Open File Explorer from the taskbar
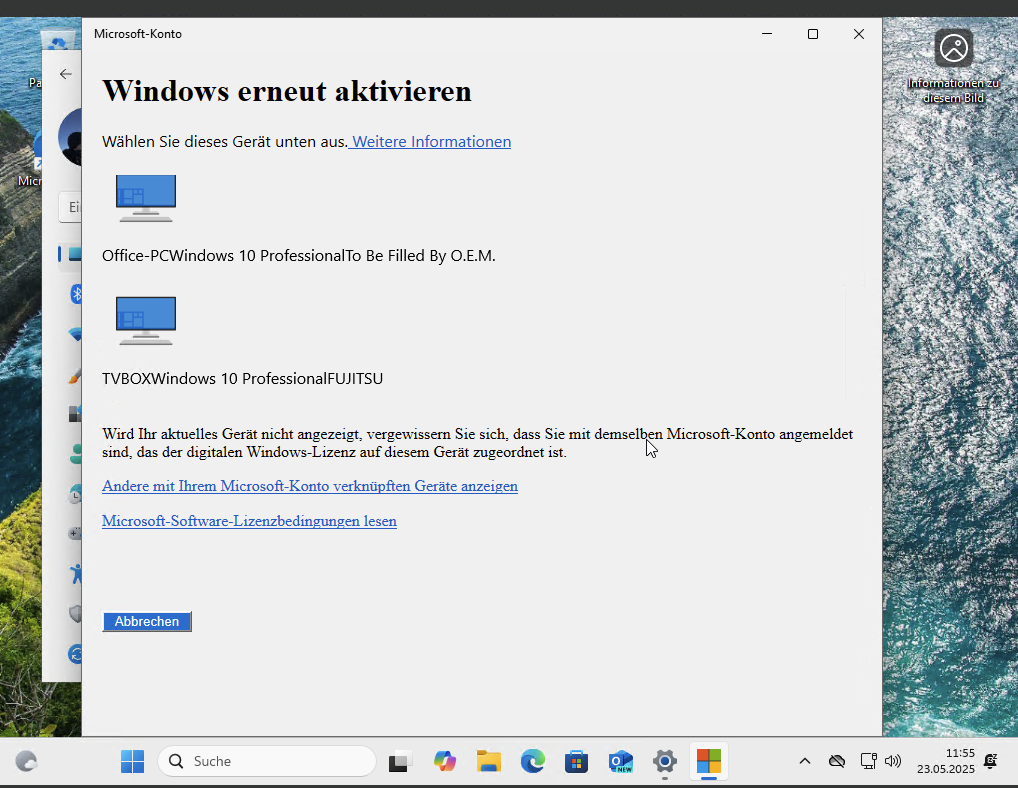Image resolution: width=1018 pixels, height=788 pixels. pos(489,761)
